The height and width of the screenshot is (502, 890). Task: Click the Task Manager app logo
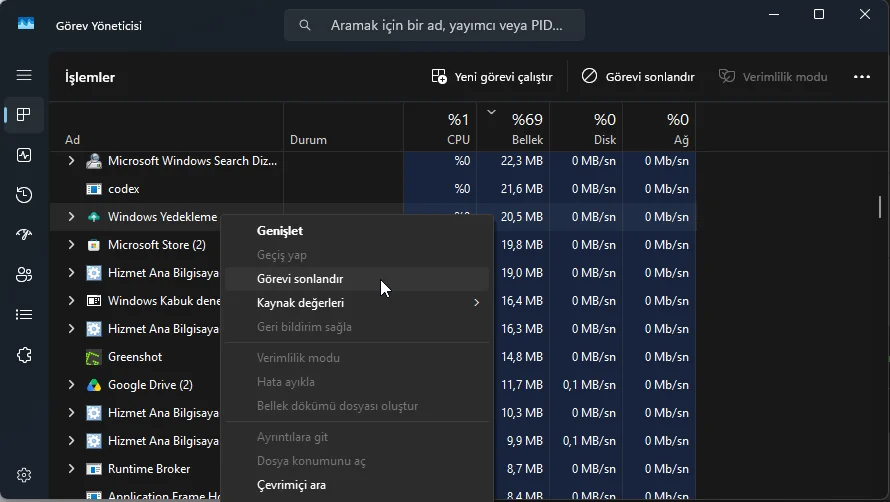26,23
